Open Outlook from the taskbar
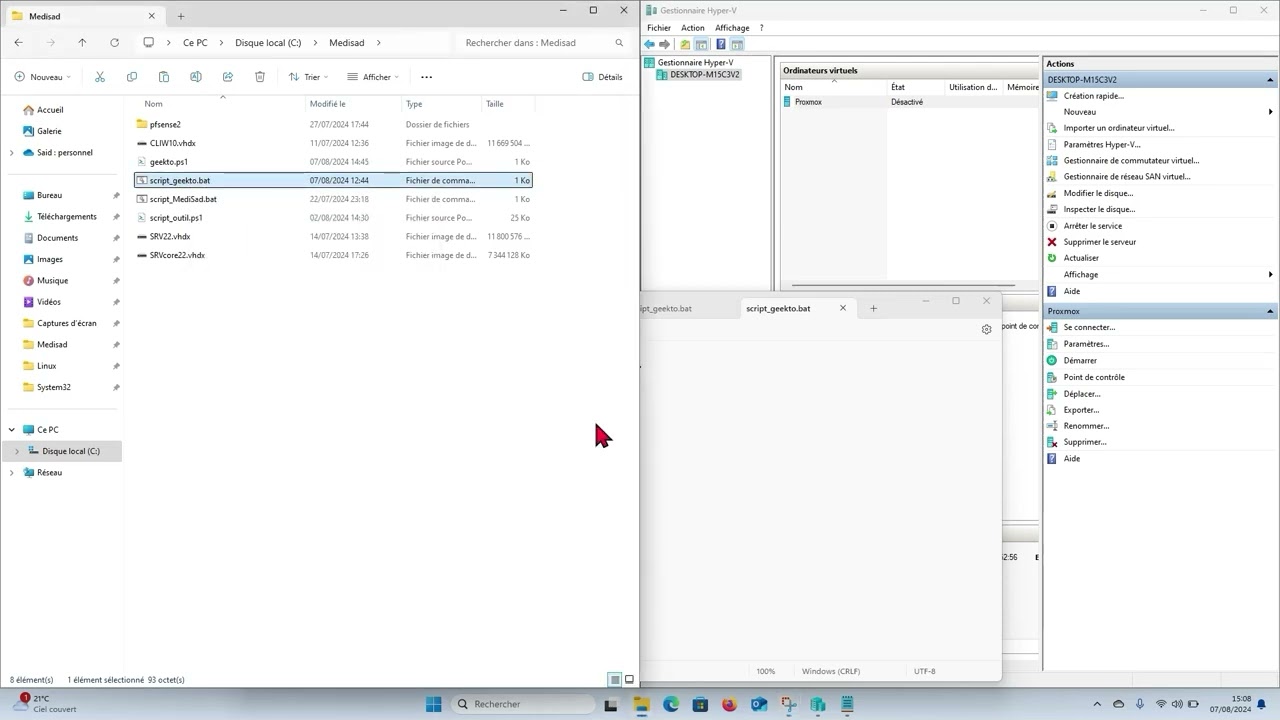Image resolution: width=1280 pixels, height=720 pixels. pos(759,705)
